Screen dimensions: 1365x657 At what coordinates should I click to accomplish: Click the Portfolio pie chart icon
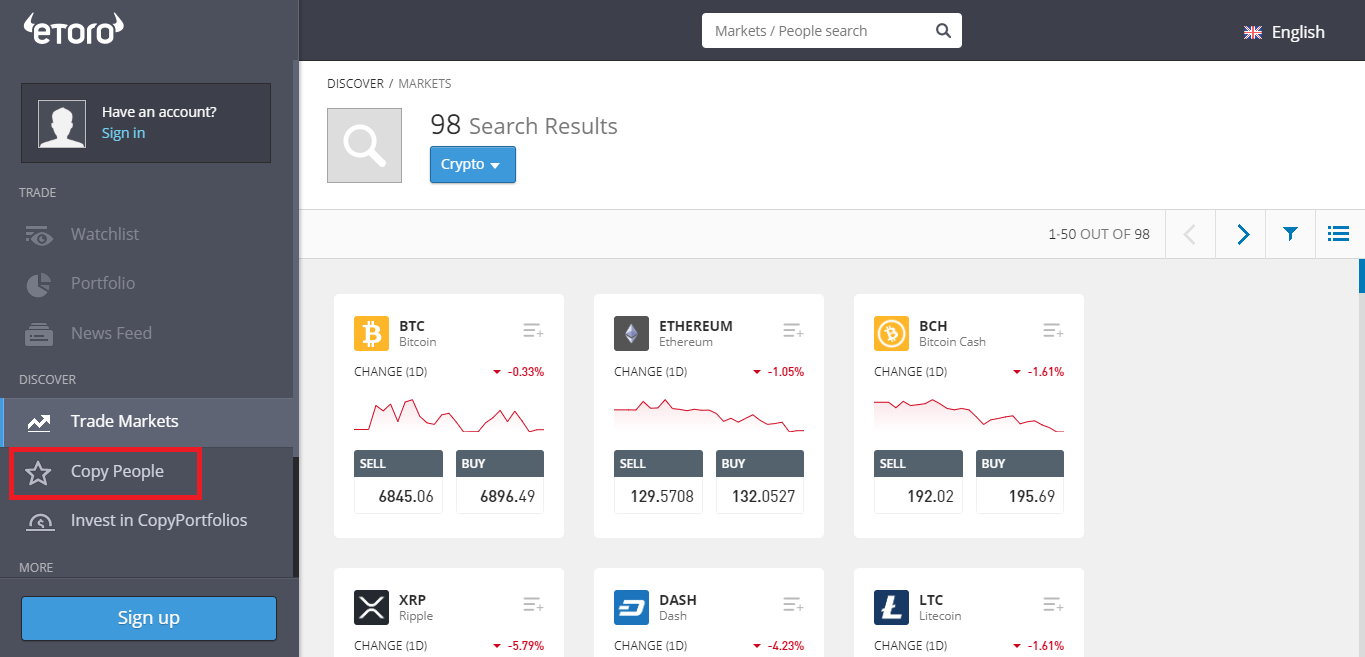(x=39, y=284)
